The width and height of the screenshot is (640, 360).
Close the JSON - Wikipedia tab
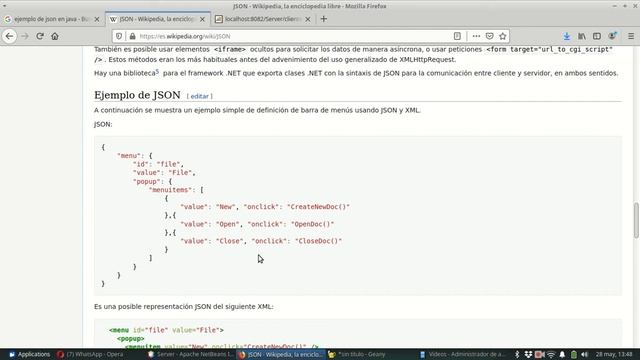[x=202, y=19]
